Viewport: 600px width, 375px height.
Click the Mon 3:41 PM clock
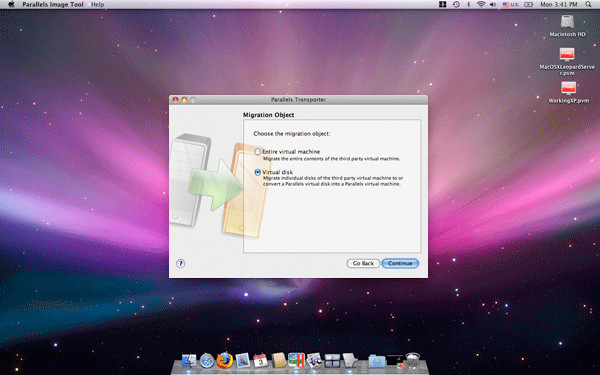[559, 5]
